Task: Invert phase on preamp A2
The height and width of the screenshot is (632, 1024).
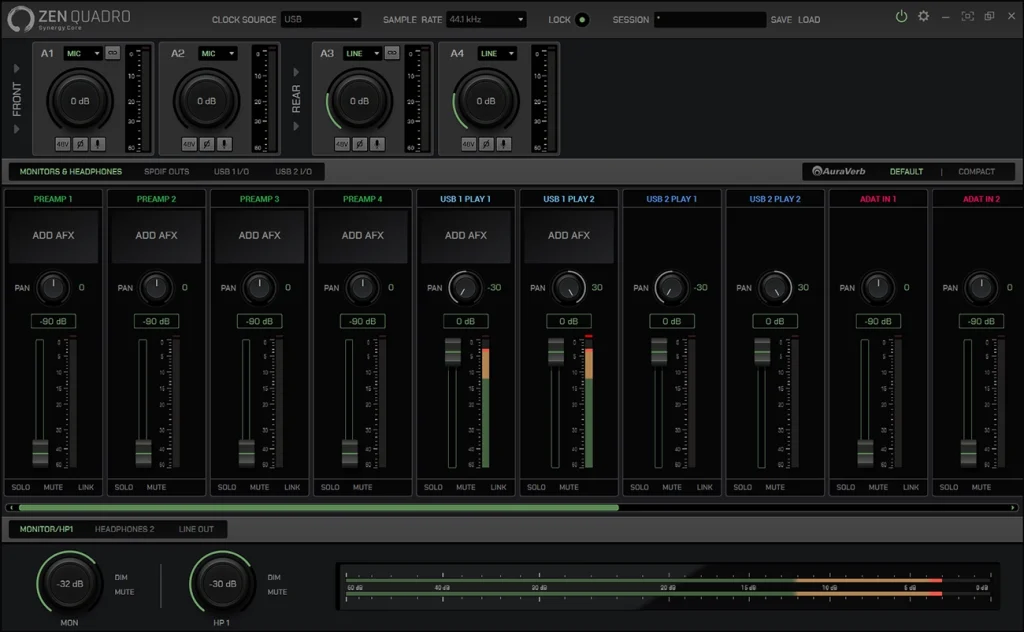Action: 206,144
